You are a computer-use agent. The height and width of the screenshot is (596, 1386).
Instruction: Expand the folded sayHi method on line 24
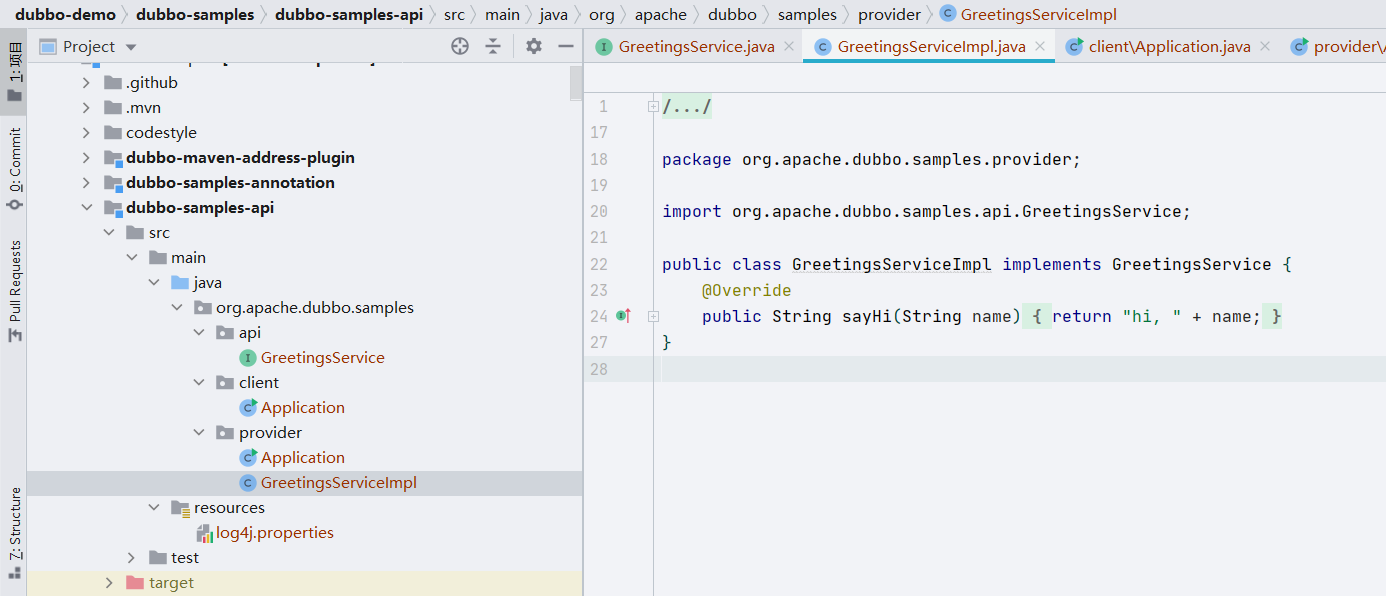(x=653, y=316)
